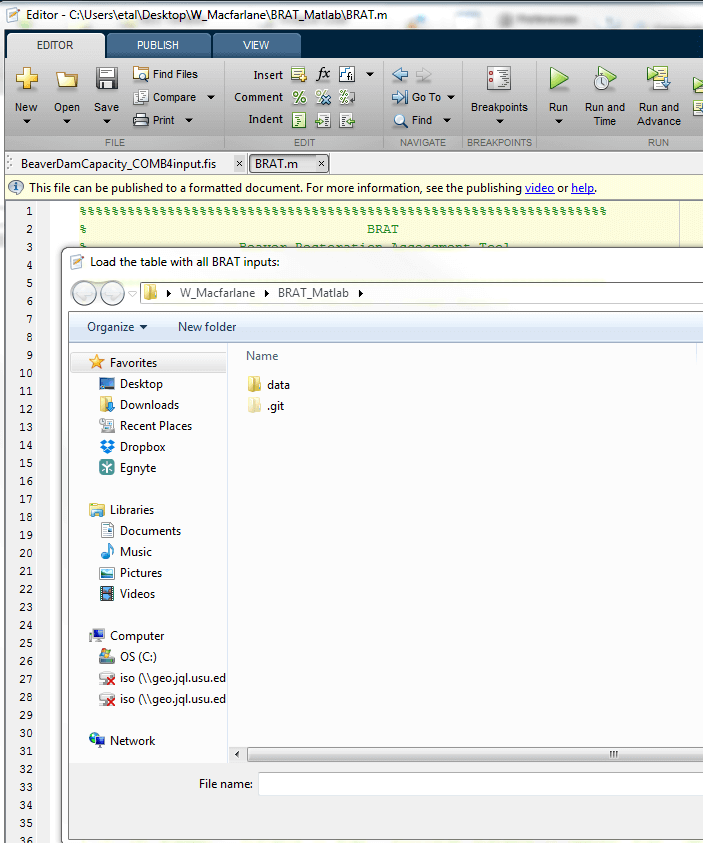Click the fixed-point data insert icon
703x843 pixels.
pyautogui.click(x=347, y=74)
